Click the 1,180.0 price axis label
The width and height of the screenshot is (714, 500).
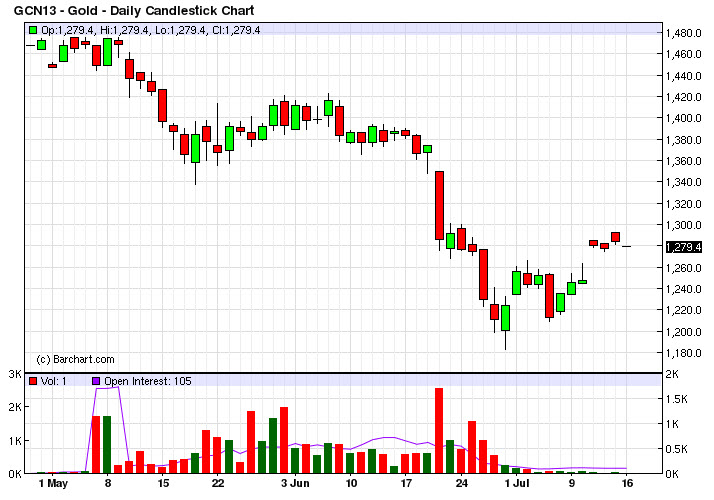tap(683, 353)
